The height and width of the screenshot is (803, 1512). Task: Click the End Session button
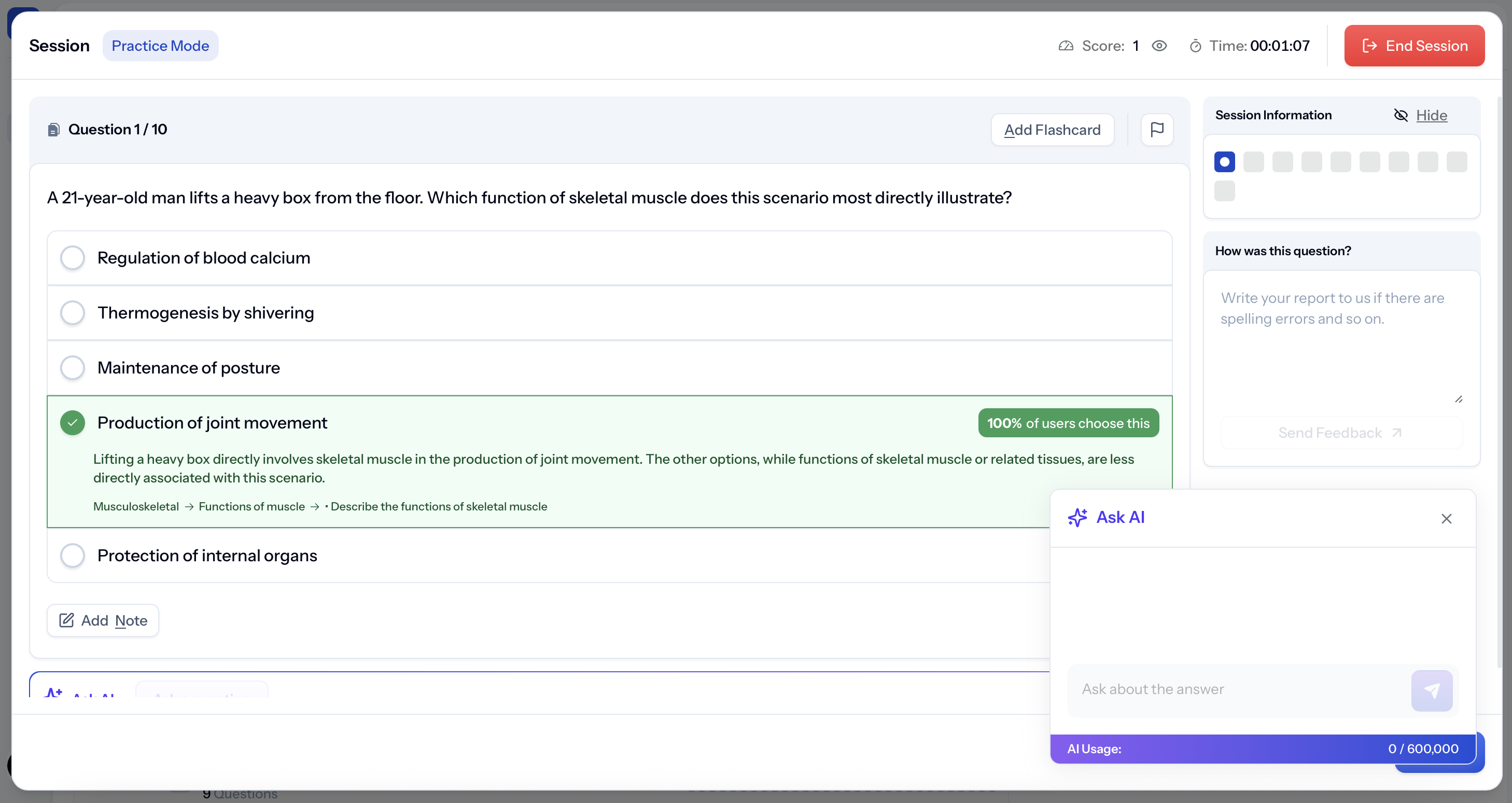pos(1414,46)
